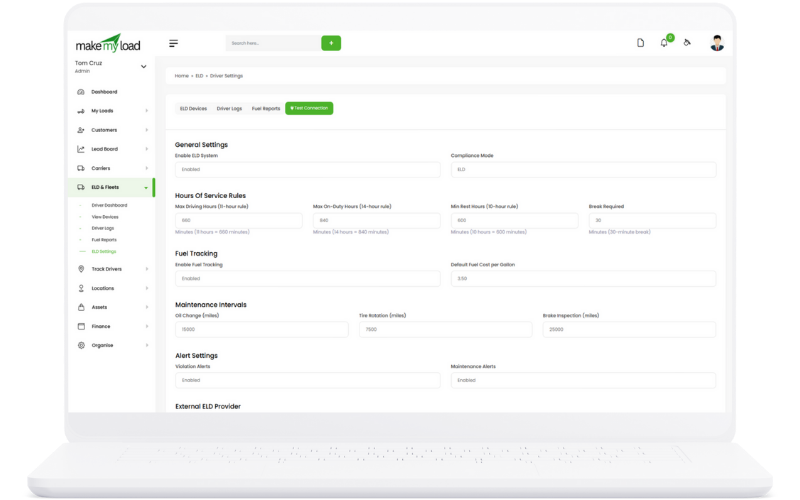
Task: Open Enable ELD System field
Action: [x=308, y=169]
